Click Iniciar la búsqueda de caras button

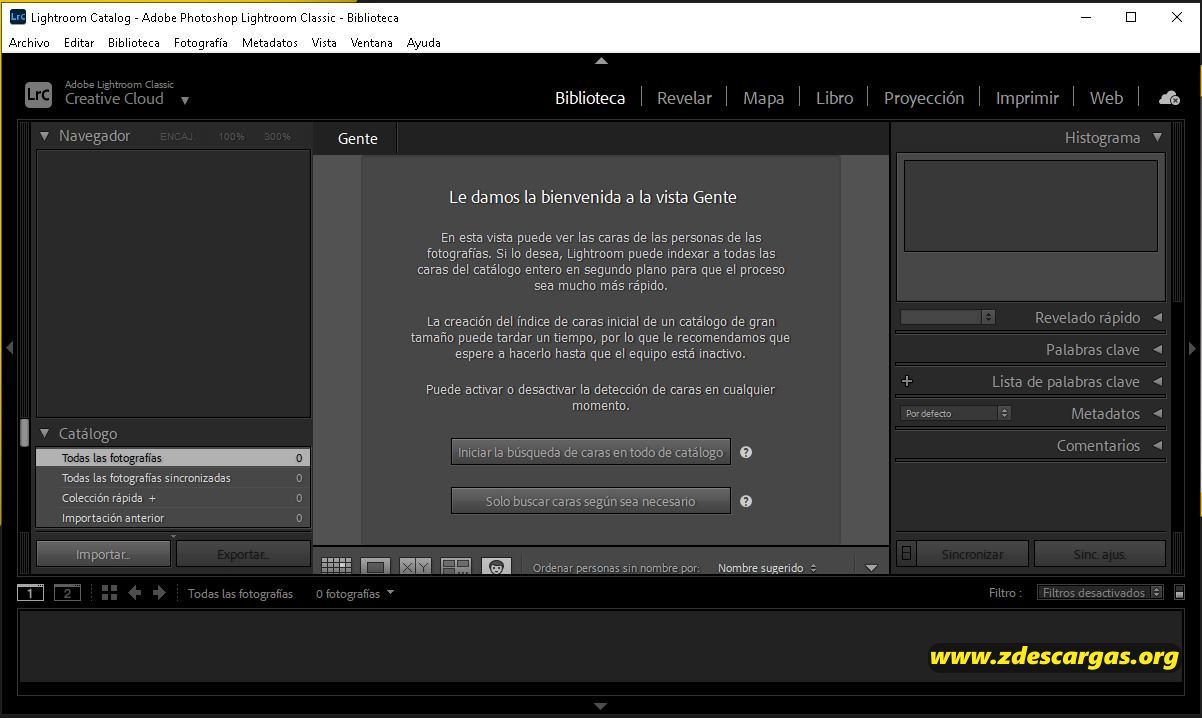tap(591, 452)
